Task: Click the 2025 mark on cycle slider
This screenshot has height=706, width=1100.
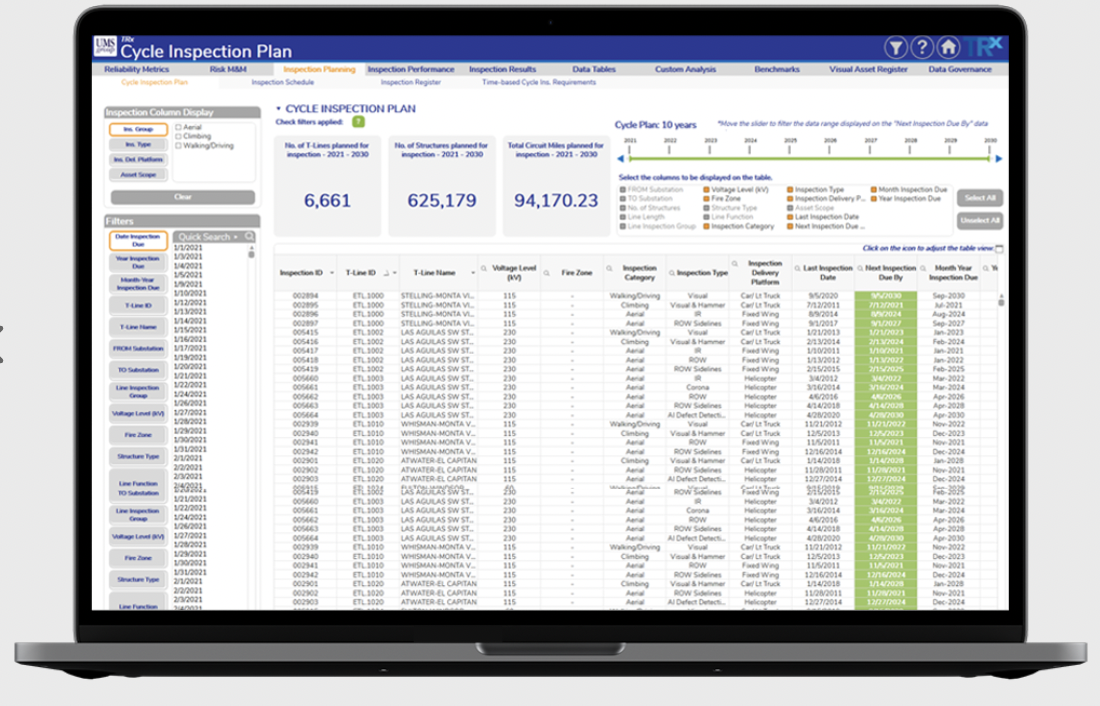Action: click(x=790, y=159)
